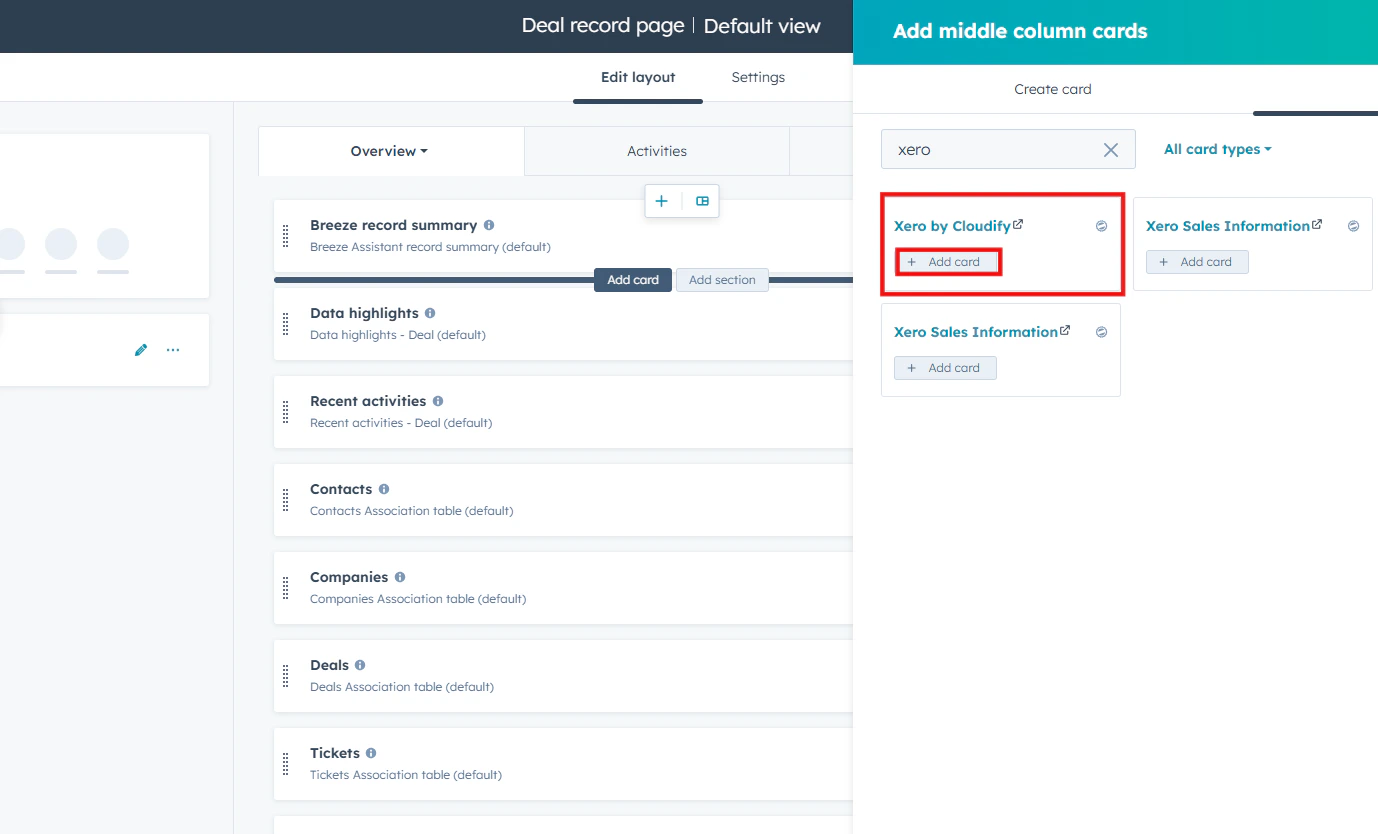Click the drag handle of Deals card

[x=286, y=676]
